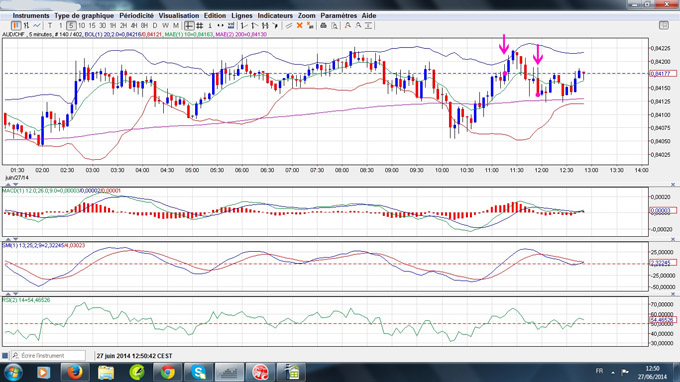Select the daily D timeframe button
The width and height of the screenshot is (680, 382).
tap(155, 26)
